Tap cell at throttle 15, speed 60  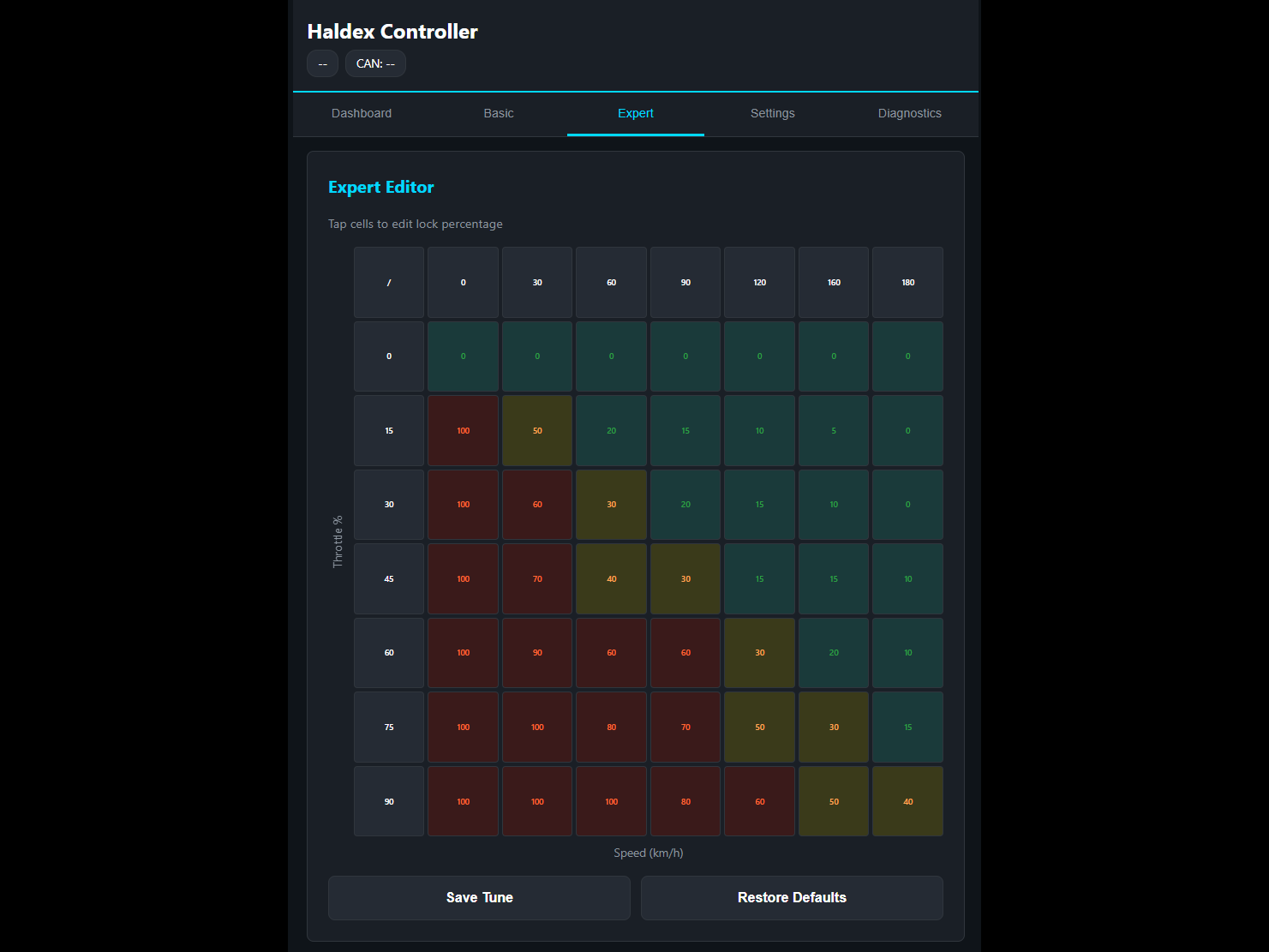pos(611,431)
